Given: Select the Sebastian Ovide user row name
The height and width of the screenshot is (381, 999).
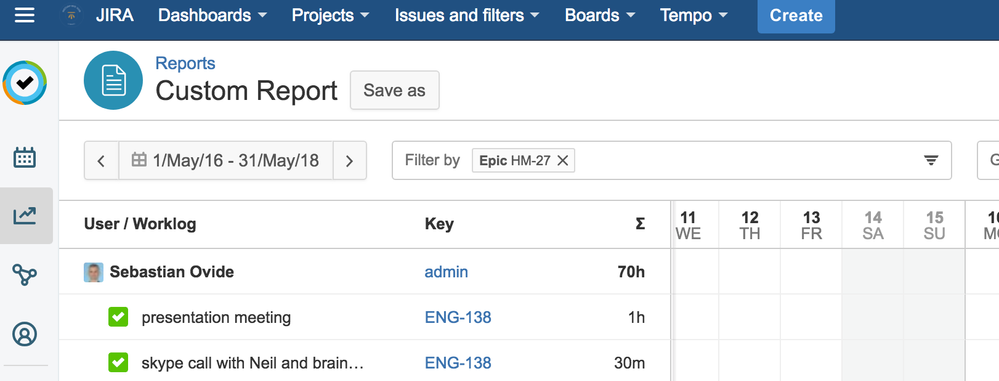Looking at the screenshot, I should point(171,272).
